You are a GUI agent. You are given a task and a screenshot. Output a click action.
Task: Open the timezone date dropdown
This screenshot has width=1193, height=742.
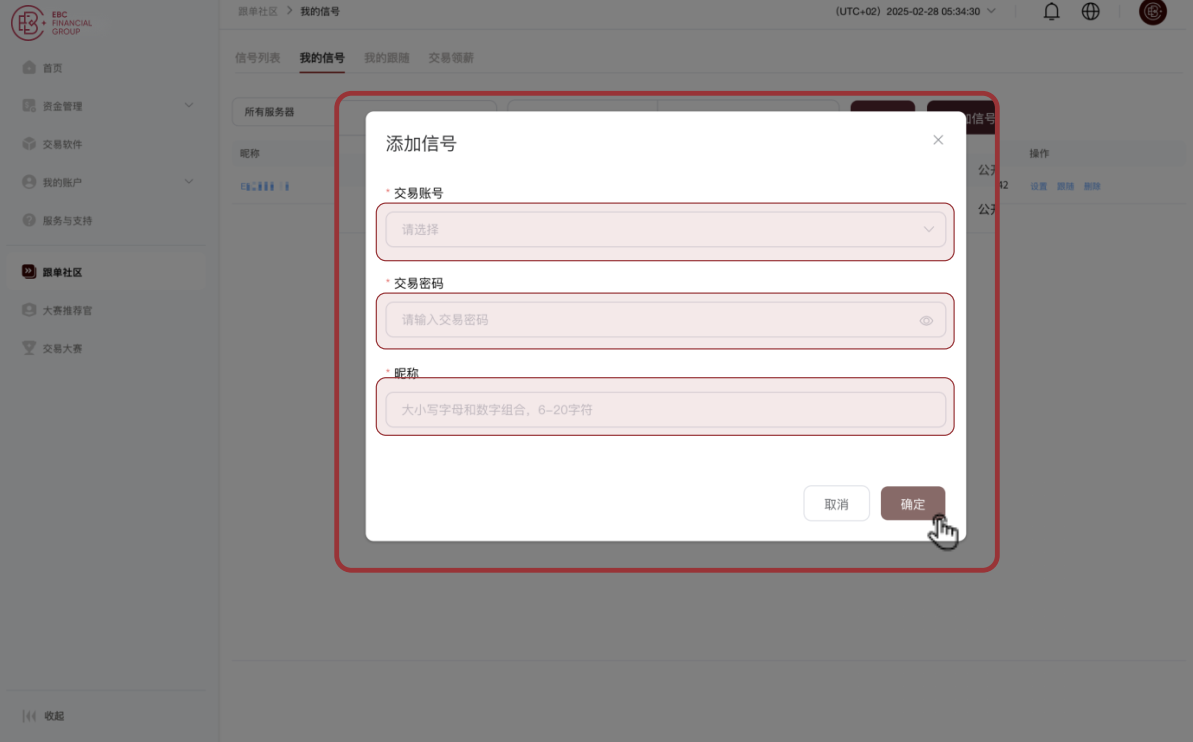click(915, 11)
